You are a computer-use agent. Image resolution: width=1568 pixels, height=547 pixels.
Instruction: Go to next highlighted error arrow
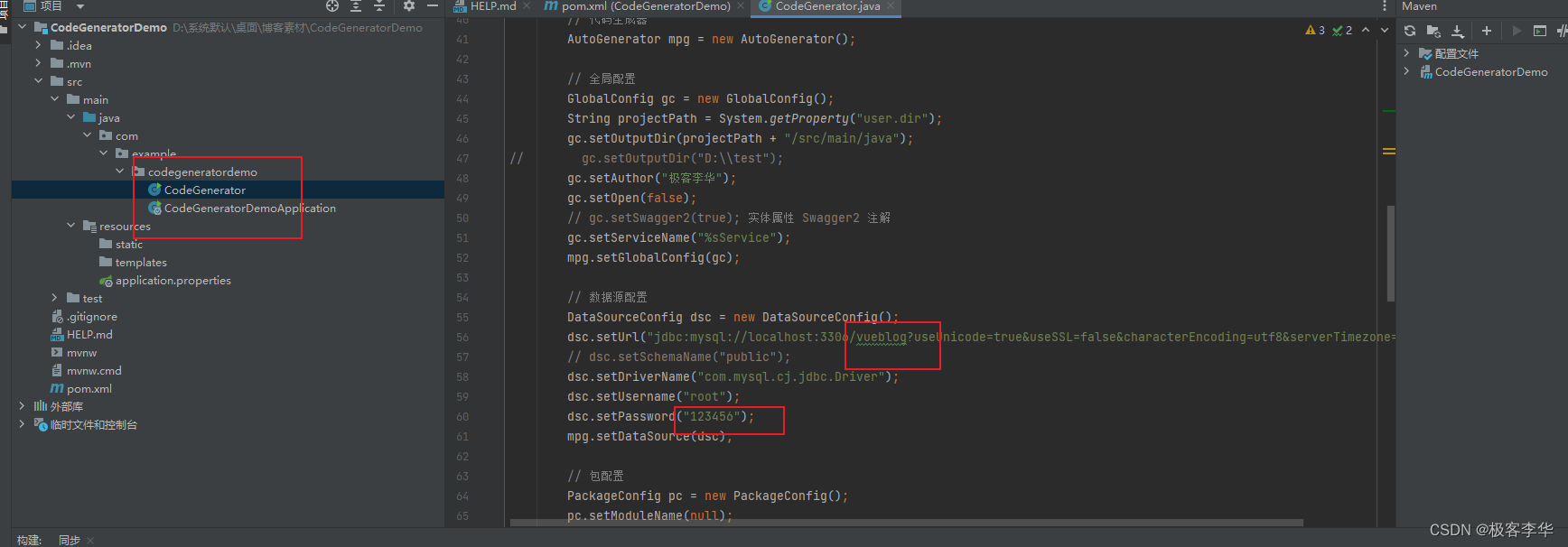tap(1385, 30)
